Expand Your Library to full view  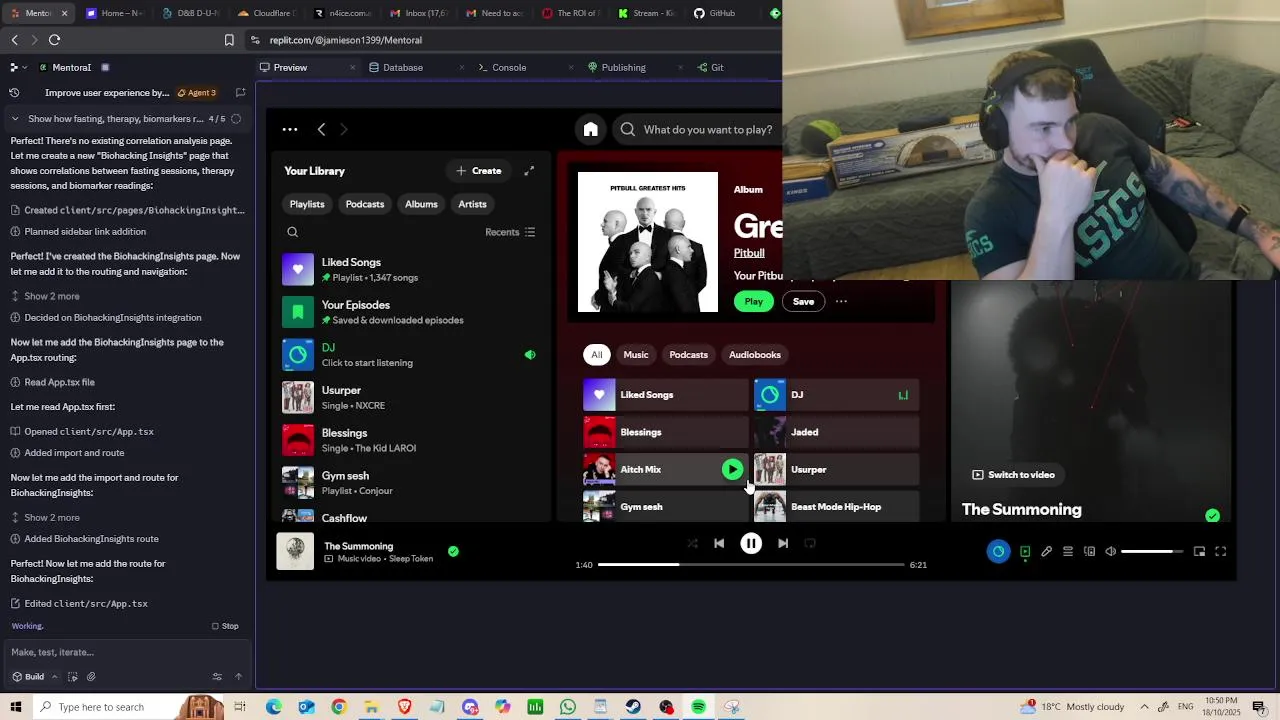point(529,171)
